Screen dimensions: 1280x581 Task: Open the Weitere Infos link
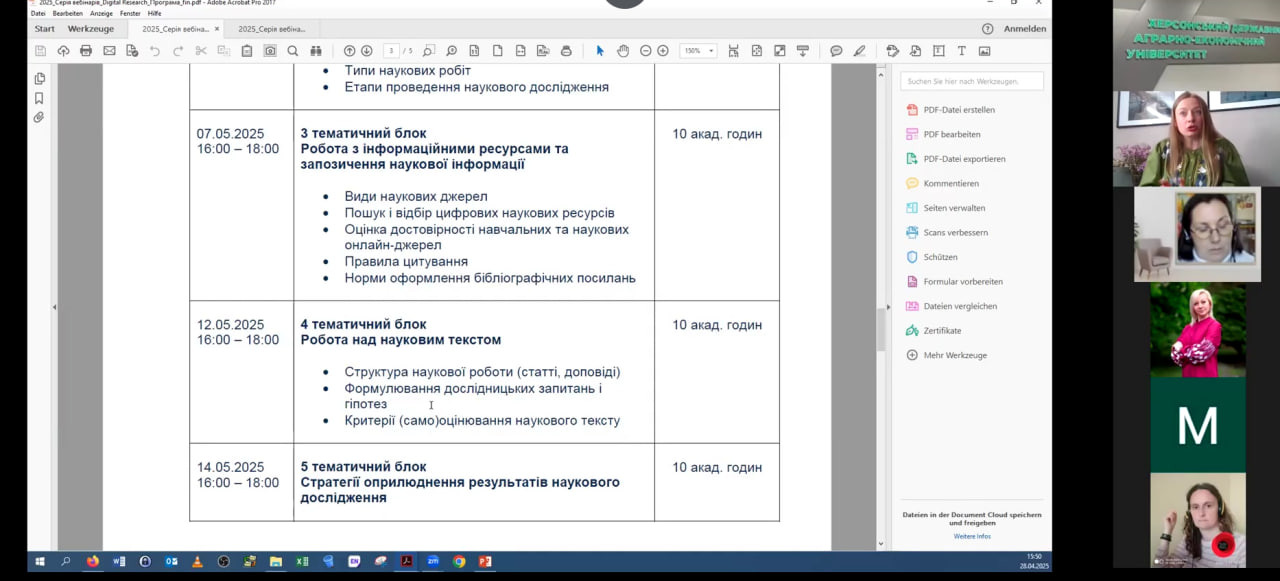971,536
